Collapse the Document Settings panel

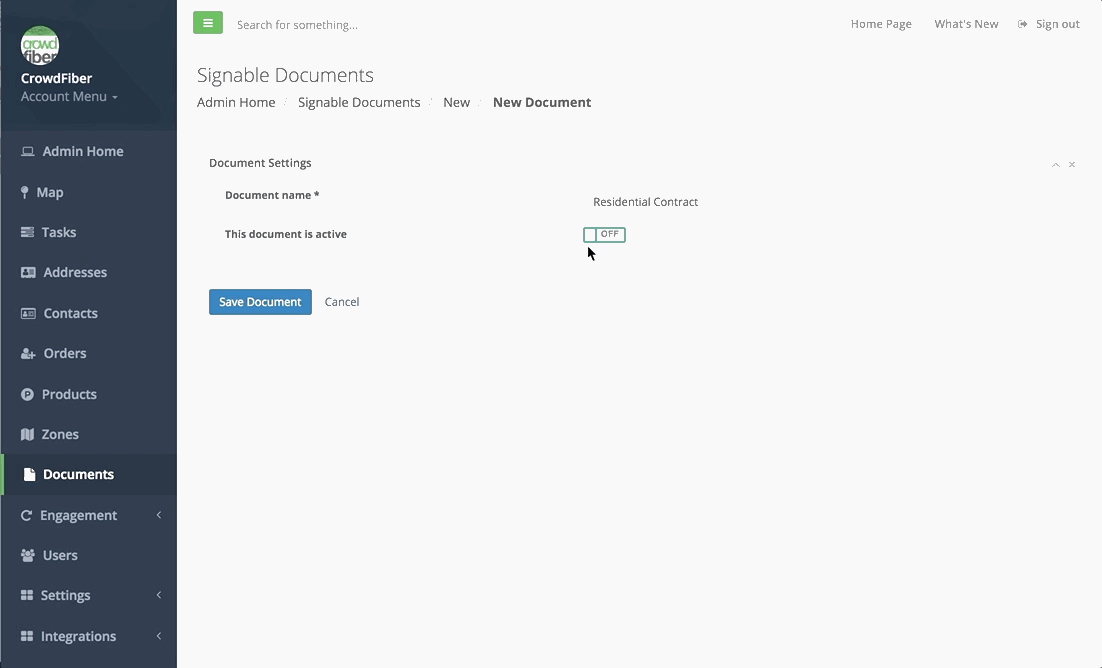click(1055, 165)
